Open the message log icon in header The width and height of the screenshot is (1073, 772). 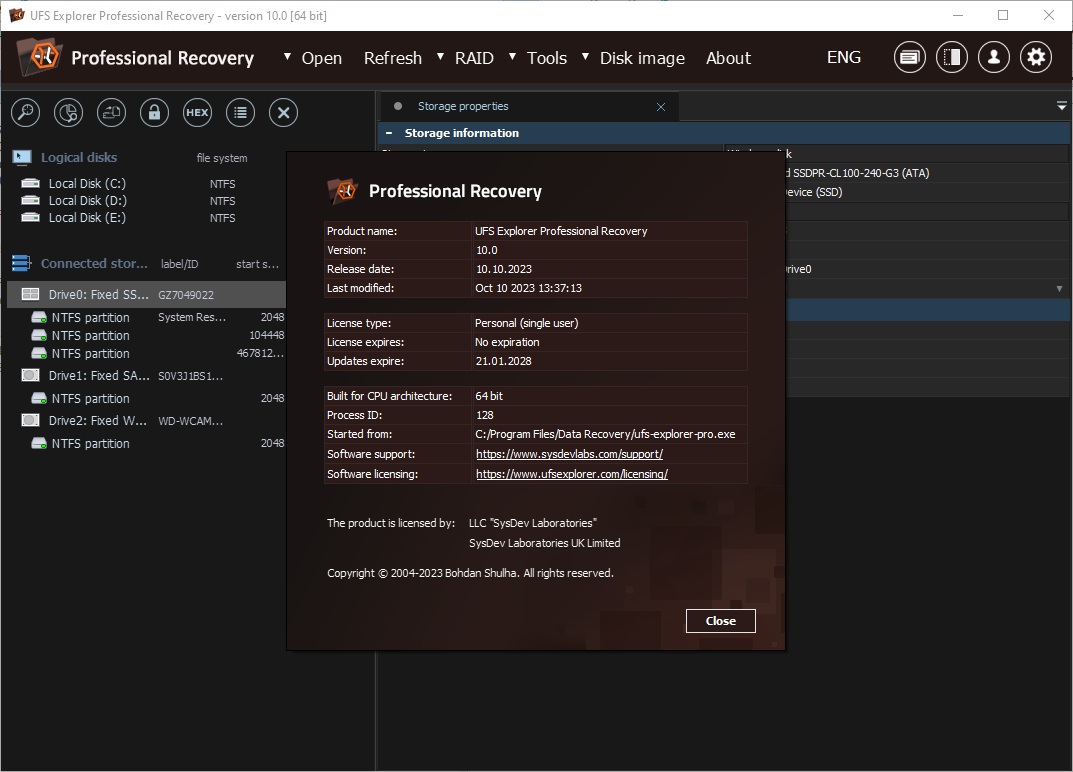[x=909, y=57]
